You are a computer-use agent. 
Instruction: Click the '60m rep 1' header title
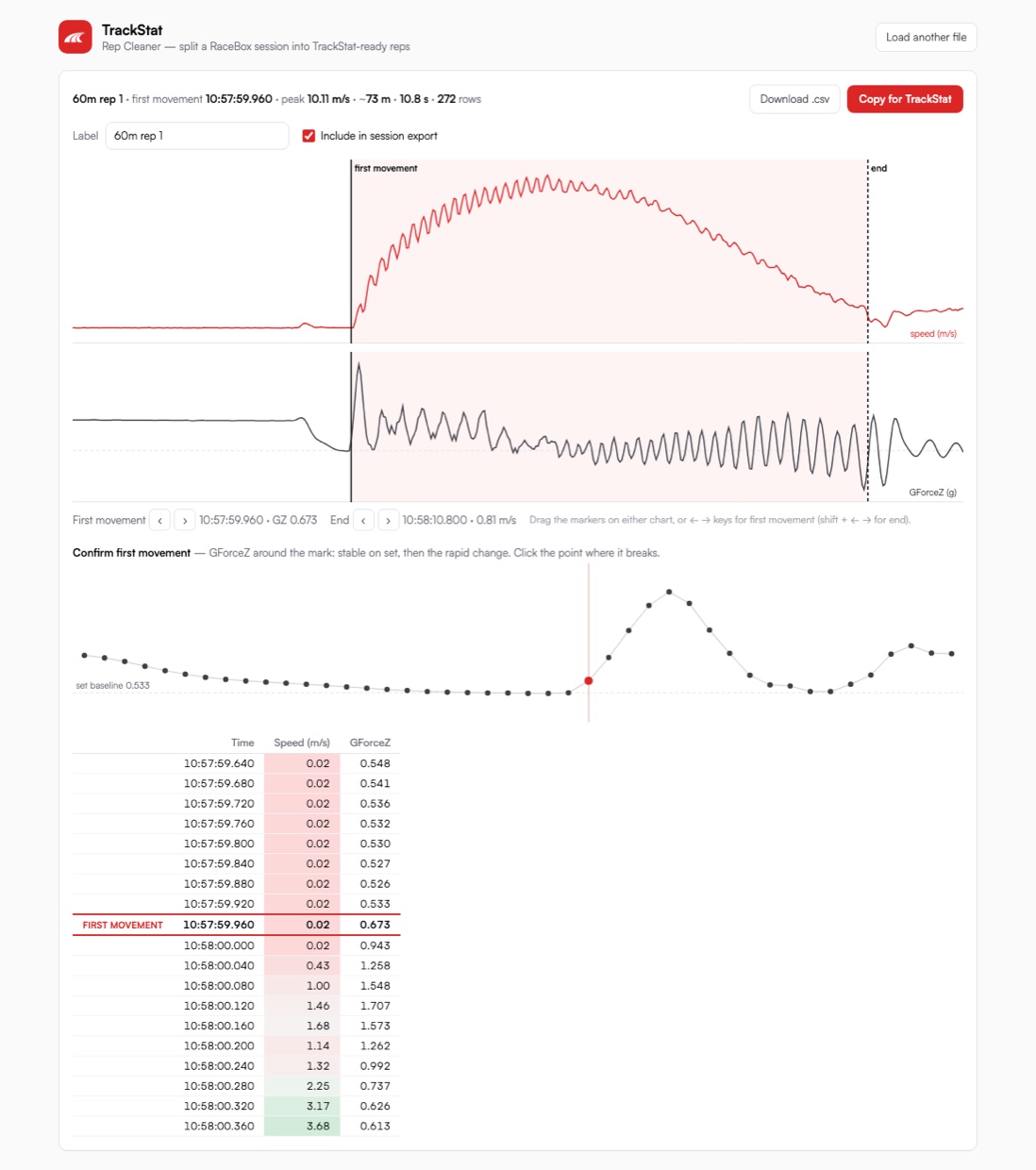(98, 99)
